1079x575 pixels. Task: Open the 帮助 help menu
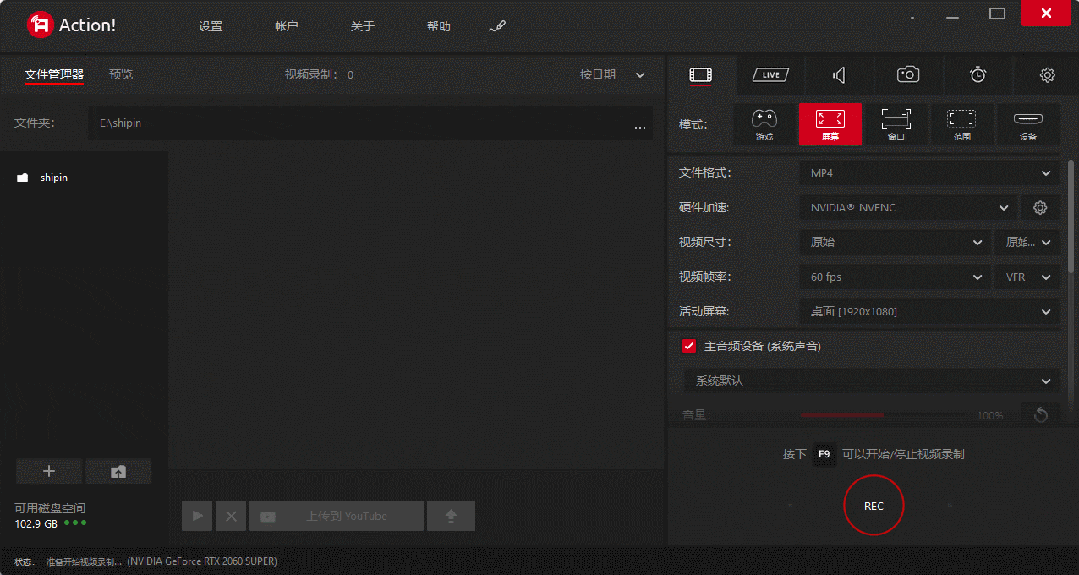coord(438,26)
